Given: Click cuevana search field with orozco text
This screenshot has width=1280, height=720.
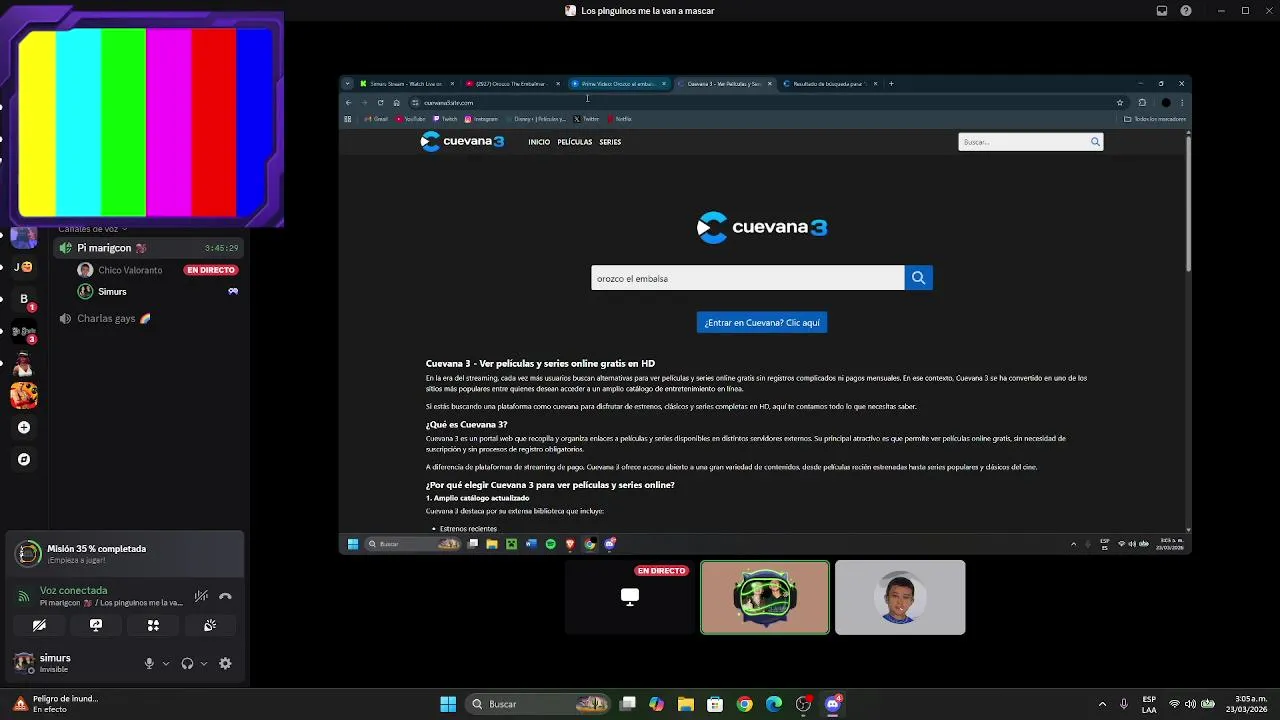Looking at the screenshot, I should click(x=747, y=278).
